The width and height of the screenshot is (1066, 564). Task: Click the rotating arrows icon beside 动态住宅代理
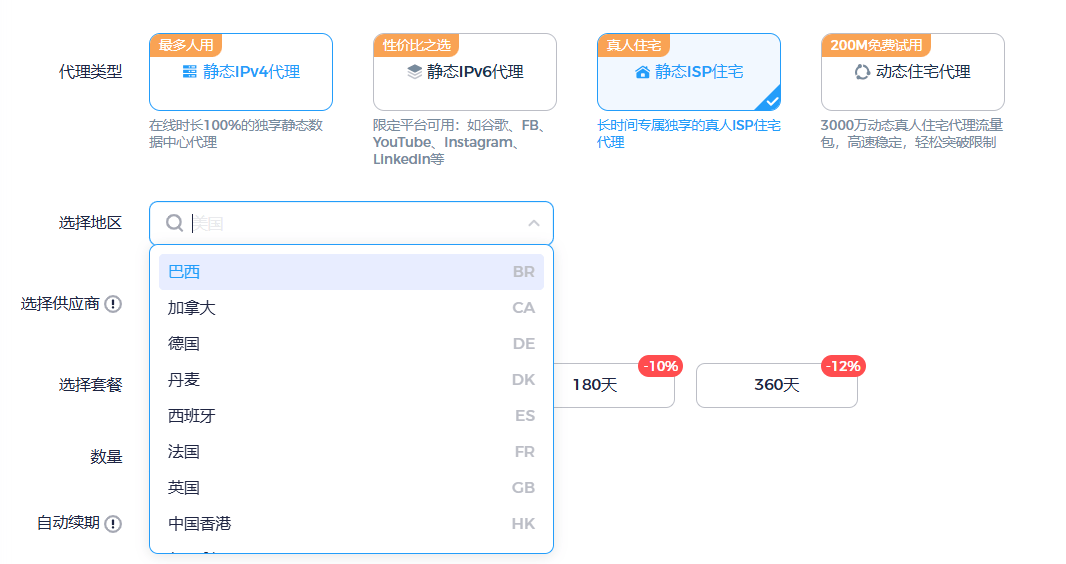point(862,71)
